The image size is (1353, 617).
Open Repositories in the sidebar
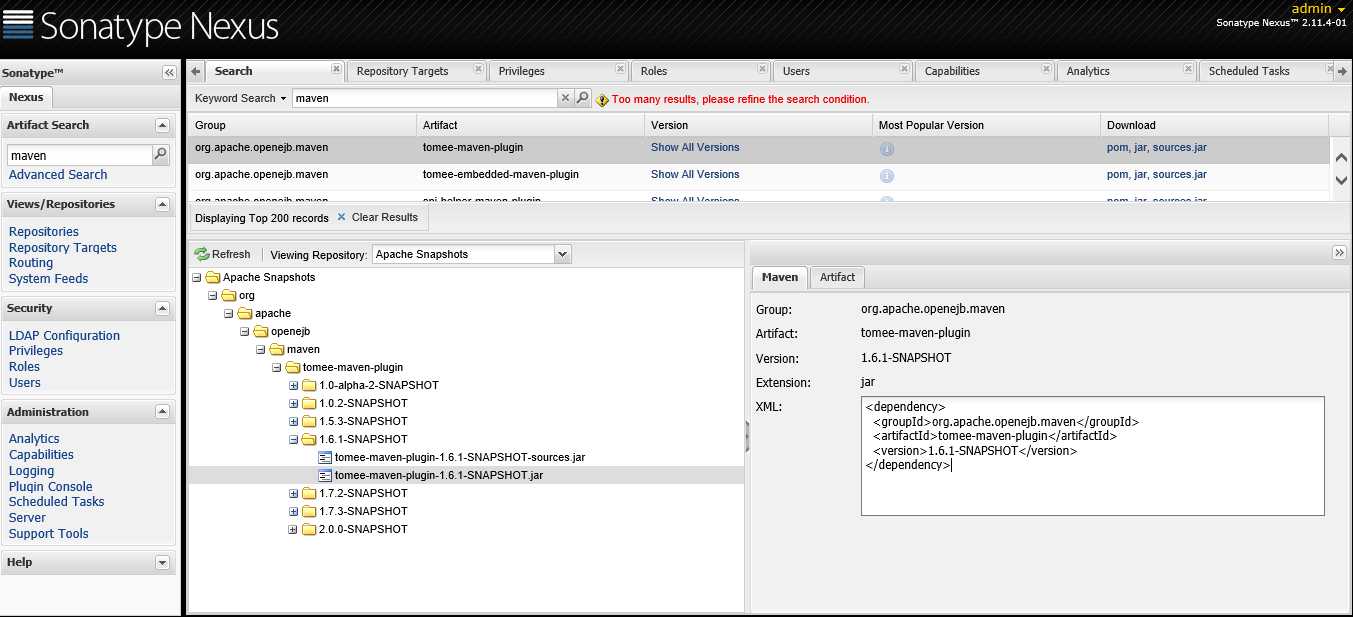[44, 232]
